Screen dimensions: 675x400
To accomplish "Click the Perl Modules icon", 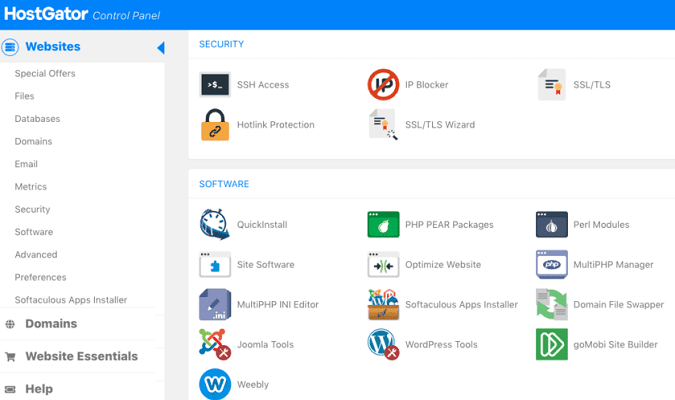I will click(x=551, y=224).
